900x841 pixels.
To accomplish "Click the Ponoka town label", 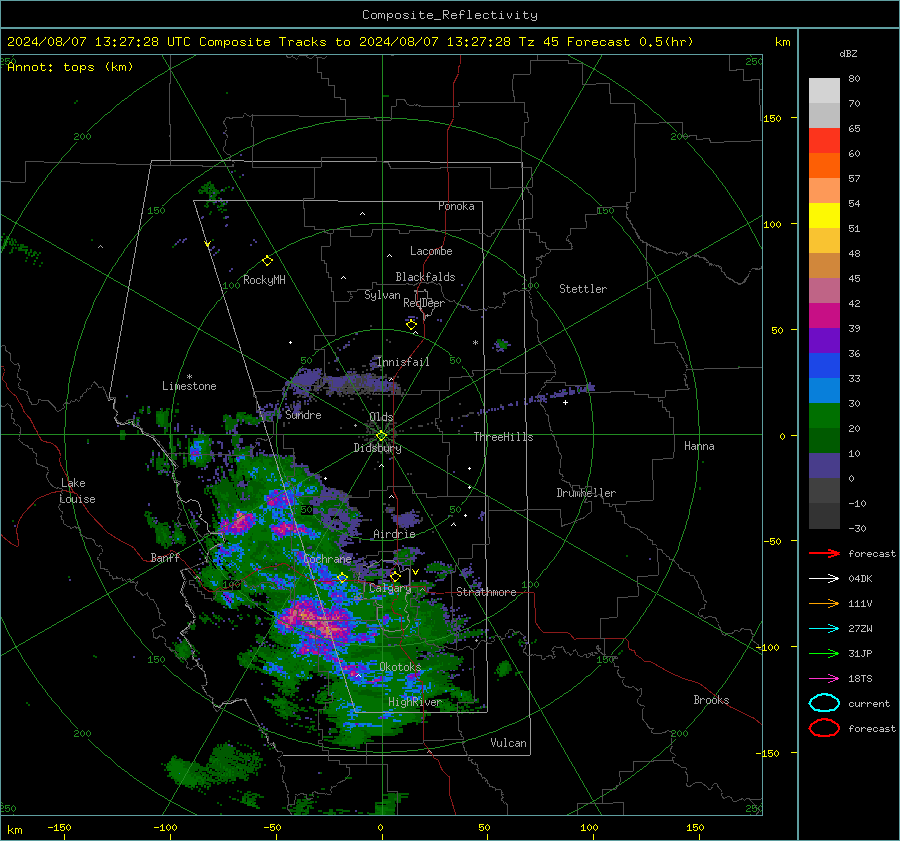I will (x=456, y=206).
